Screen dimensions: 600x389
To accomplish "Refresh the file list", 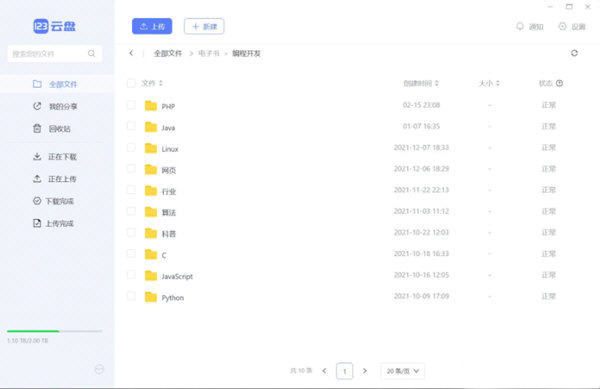I will point(574,53).
